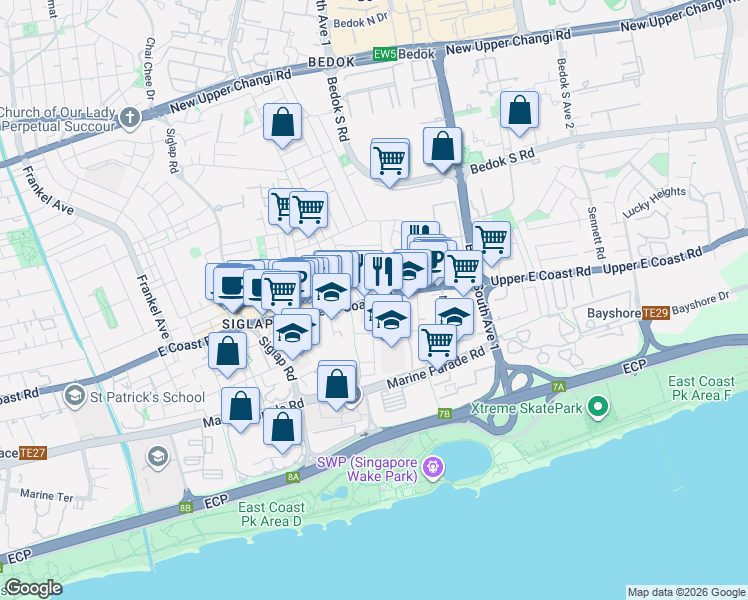Open the Singapore Wake Park purple pin
The image size is (748, 600).
(x=434, y=468)
